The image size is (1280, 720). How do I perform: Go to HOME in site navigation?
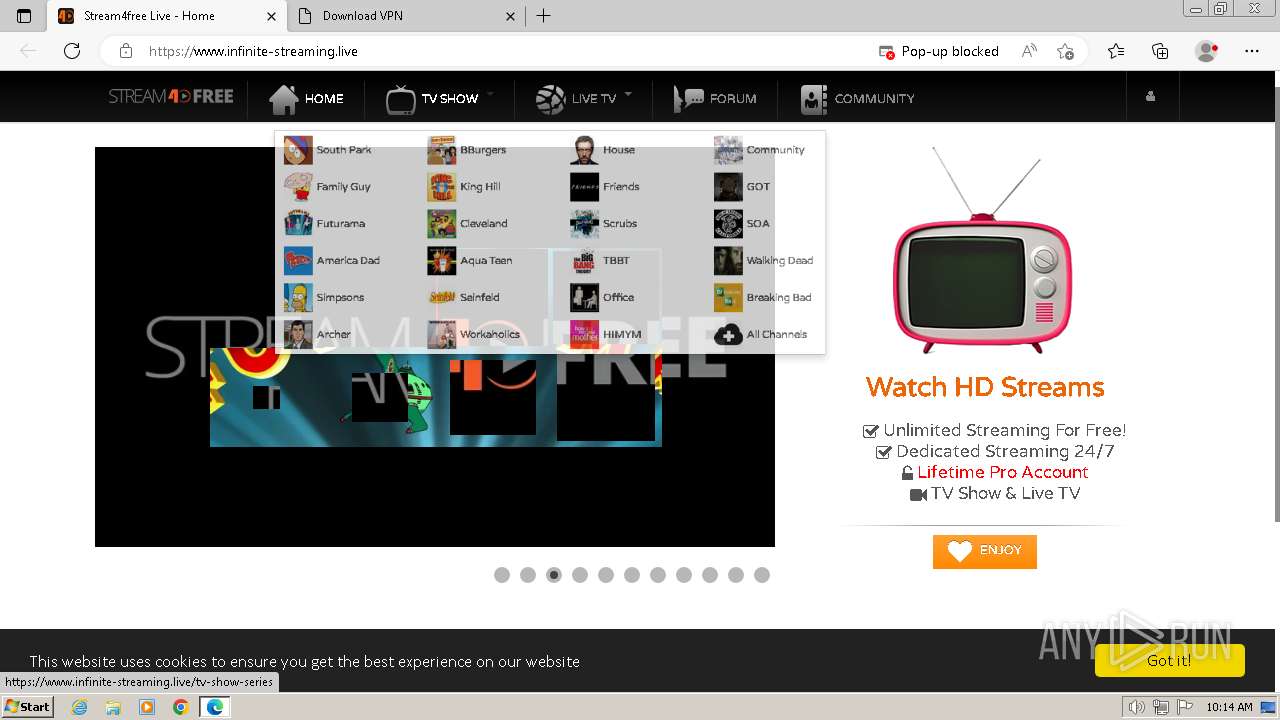point(306,98)
